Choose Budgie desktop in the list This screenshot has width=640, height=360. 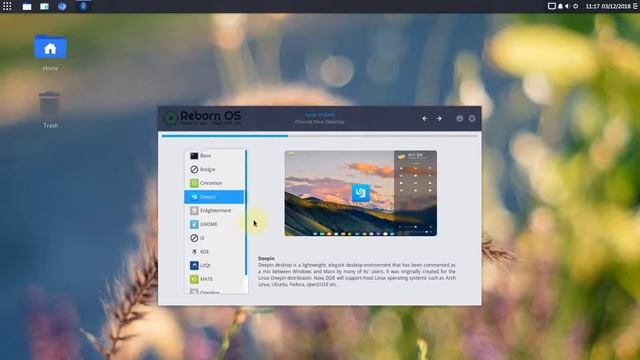214,169
